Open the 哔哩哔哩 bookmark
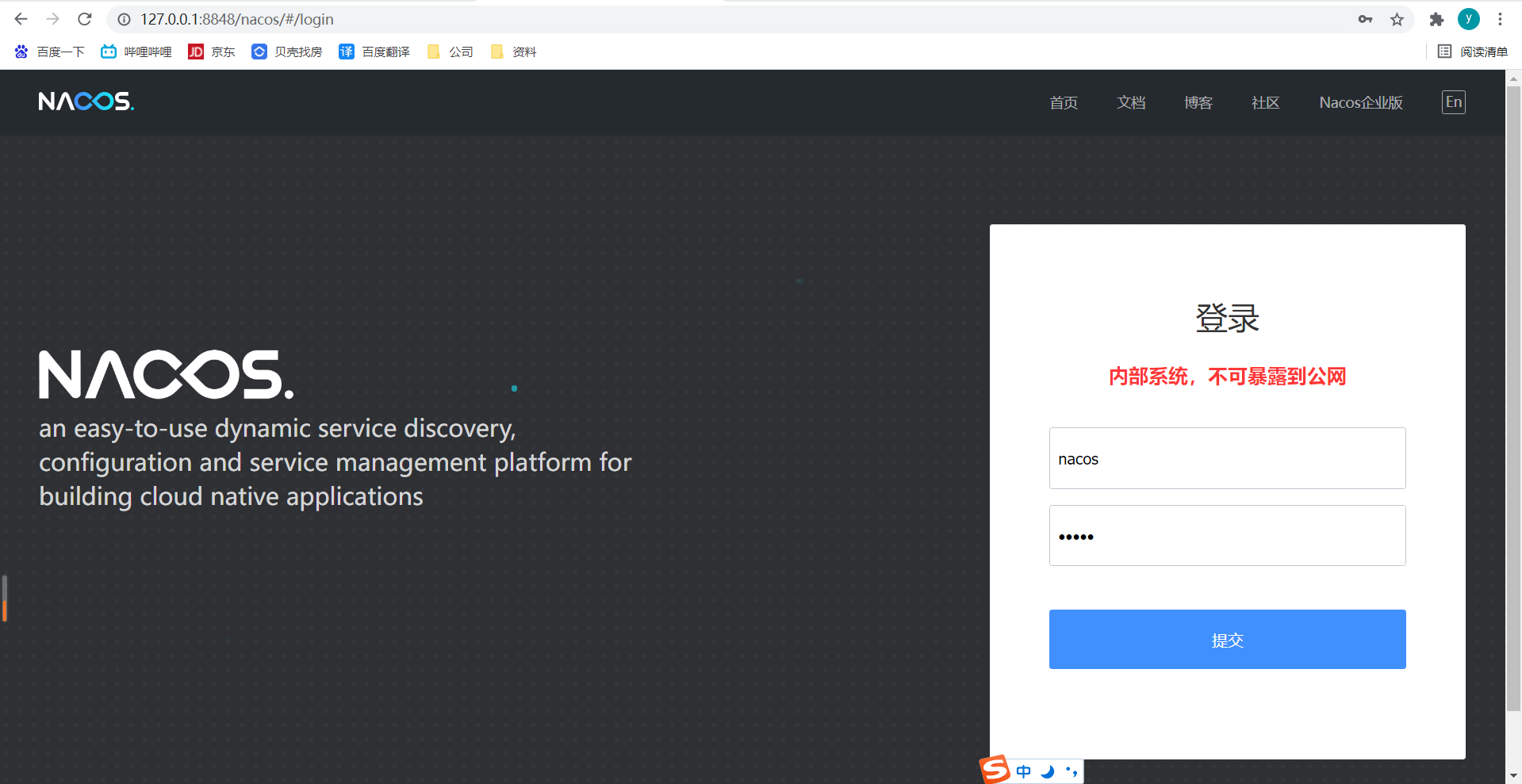 coord(136,52)
